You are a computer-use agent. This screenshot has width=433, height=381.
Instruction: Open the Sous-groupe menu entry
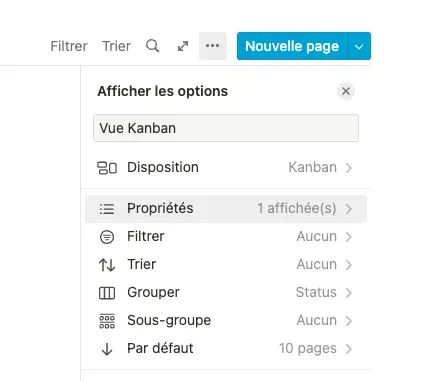(x=226, y=321)
